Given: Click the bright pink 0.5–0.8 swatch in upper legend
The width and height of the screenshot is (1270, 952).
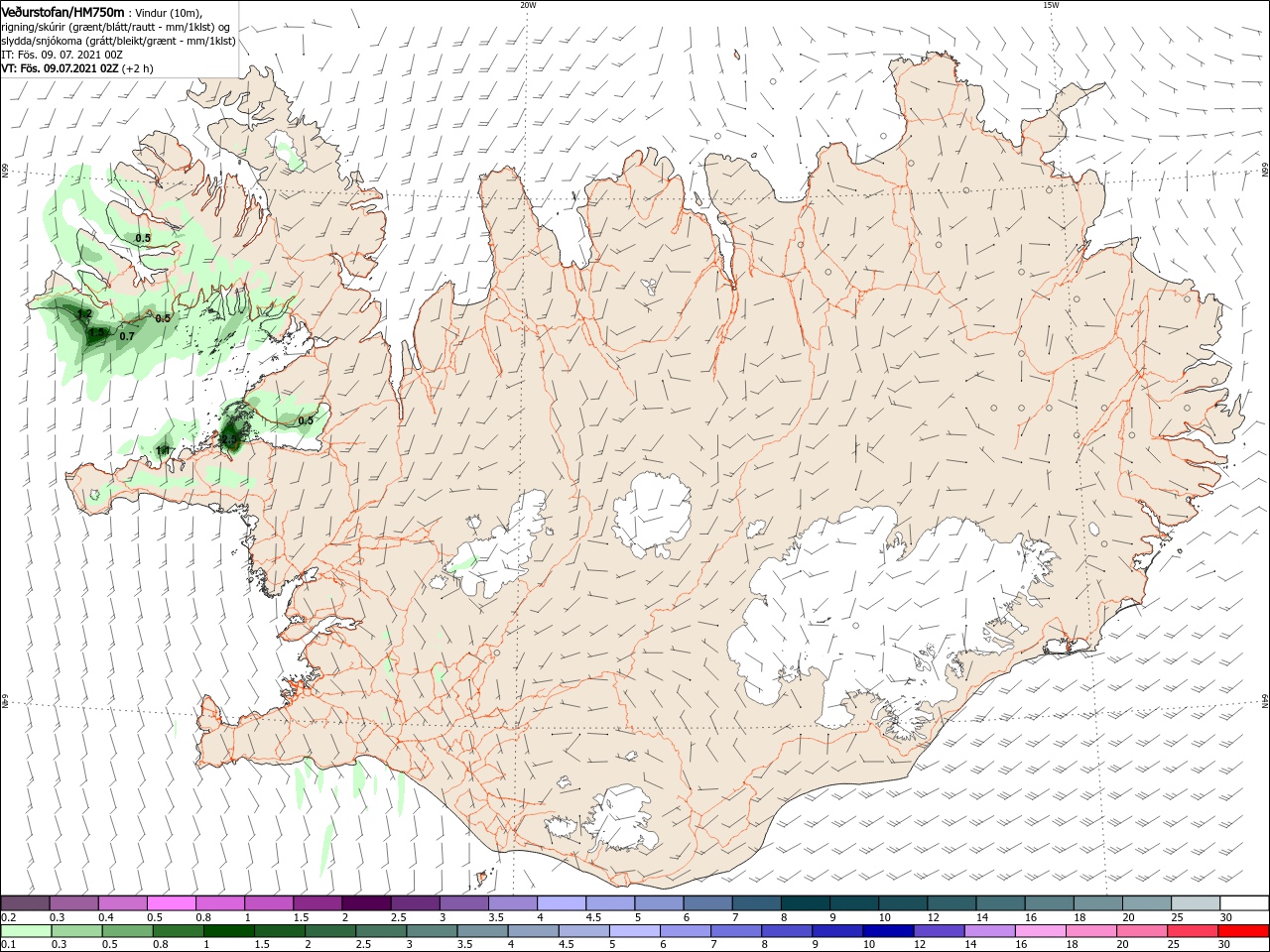Looking at the screenshot, I should [171, 903].
